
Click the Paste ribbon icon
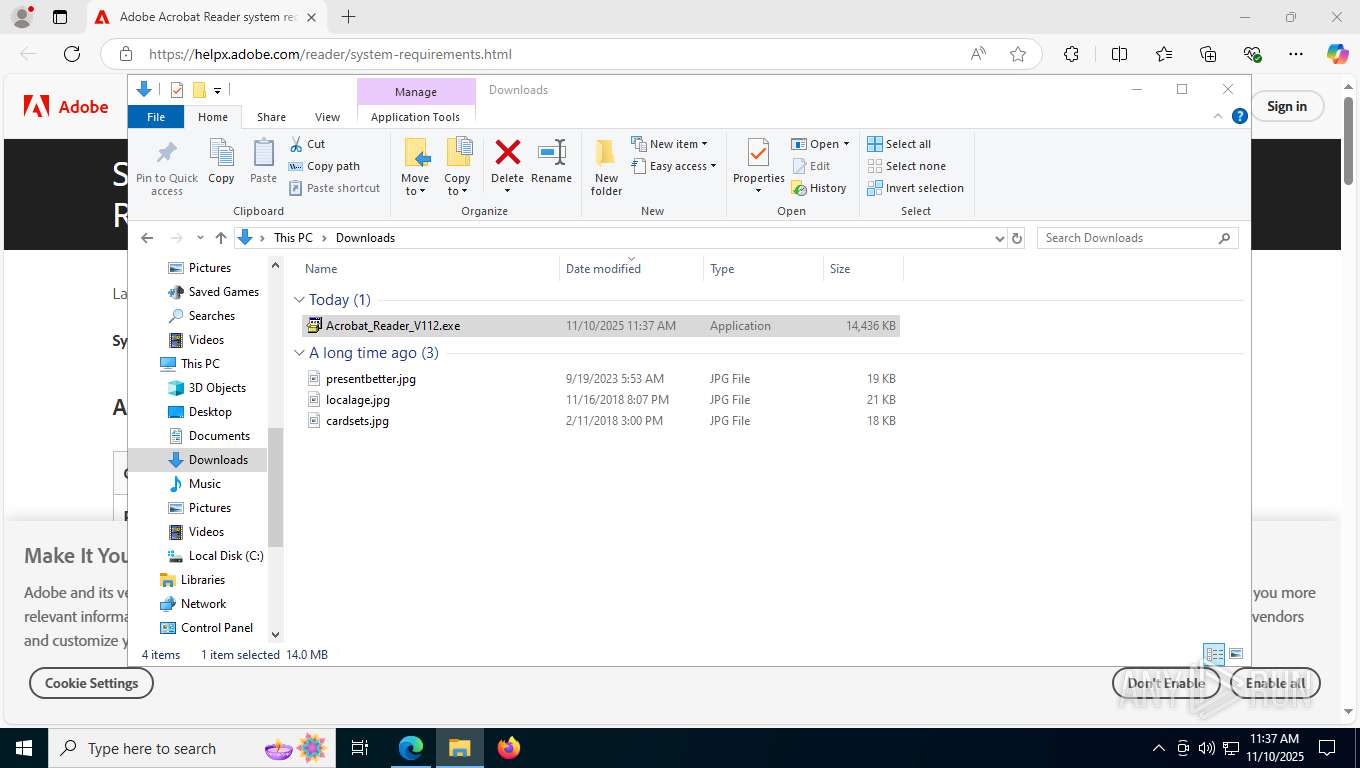[263, 162]
